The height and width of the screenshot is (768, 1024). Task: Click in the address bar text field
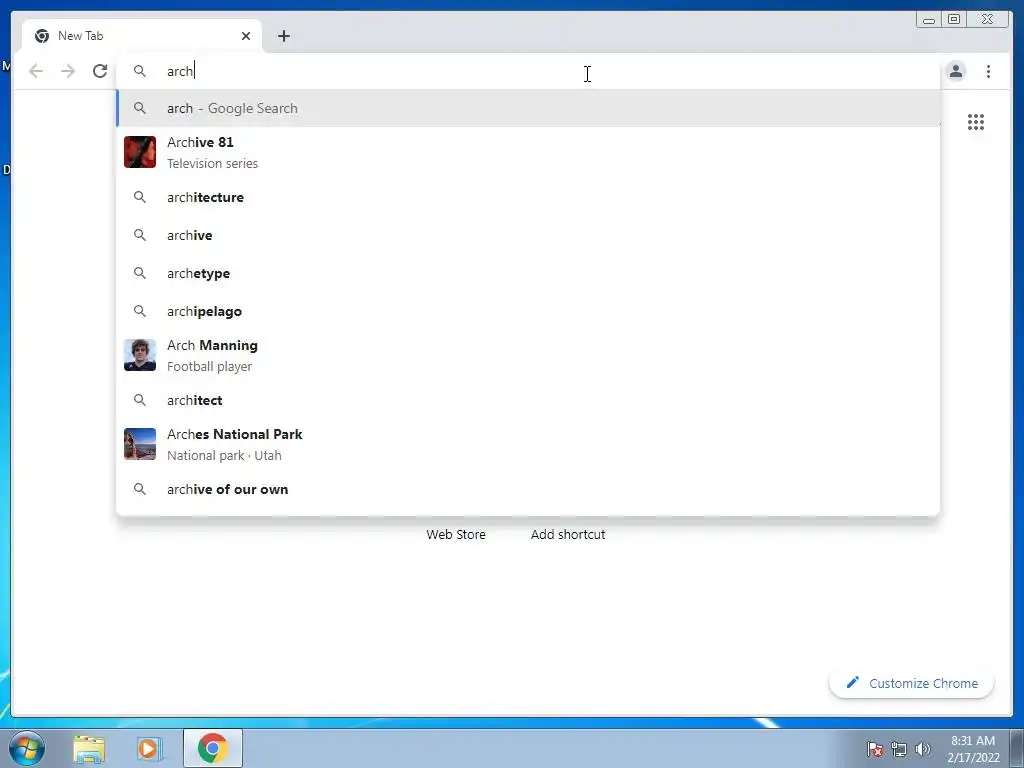pos(528,71)
